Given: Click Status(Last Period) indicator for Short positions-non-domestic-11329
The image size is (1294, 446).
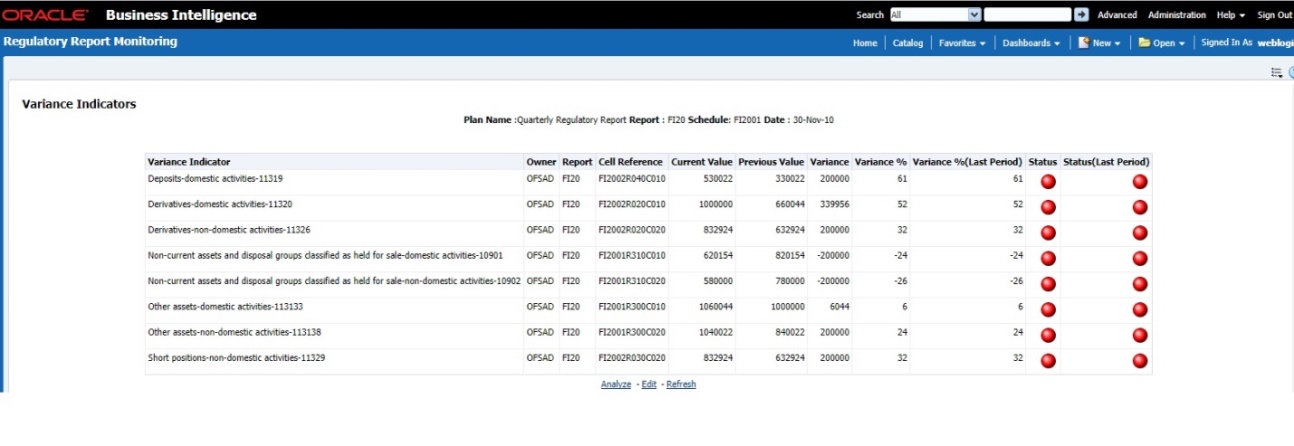Looking at the screenshot, I should click(x=1140, y=361).
